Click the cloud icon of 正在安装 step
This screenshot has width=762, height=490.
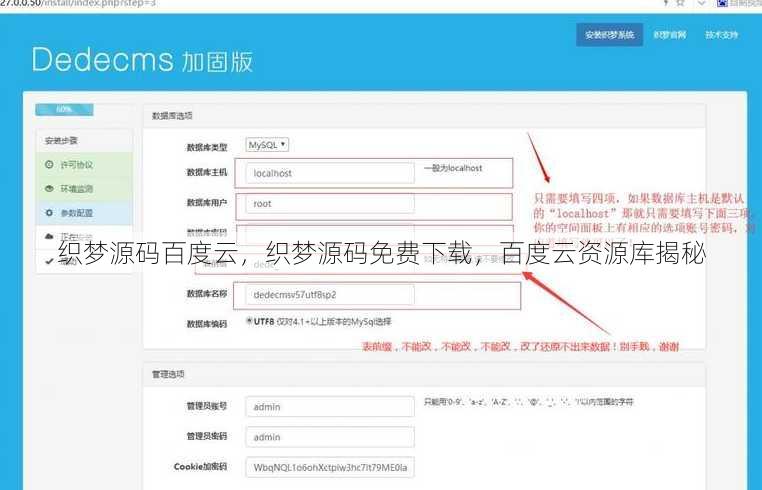click(x=49, y=237)
